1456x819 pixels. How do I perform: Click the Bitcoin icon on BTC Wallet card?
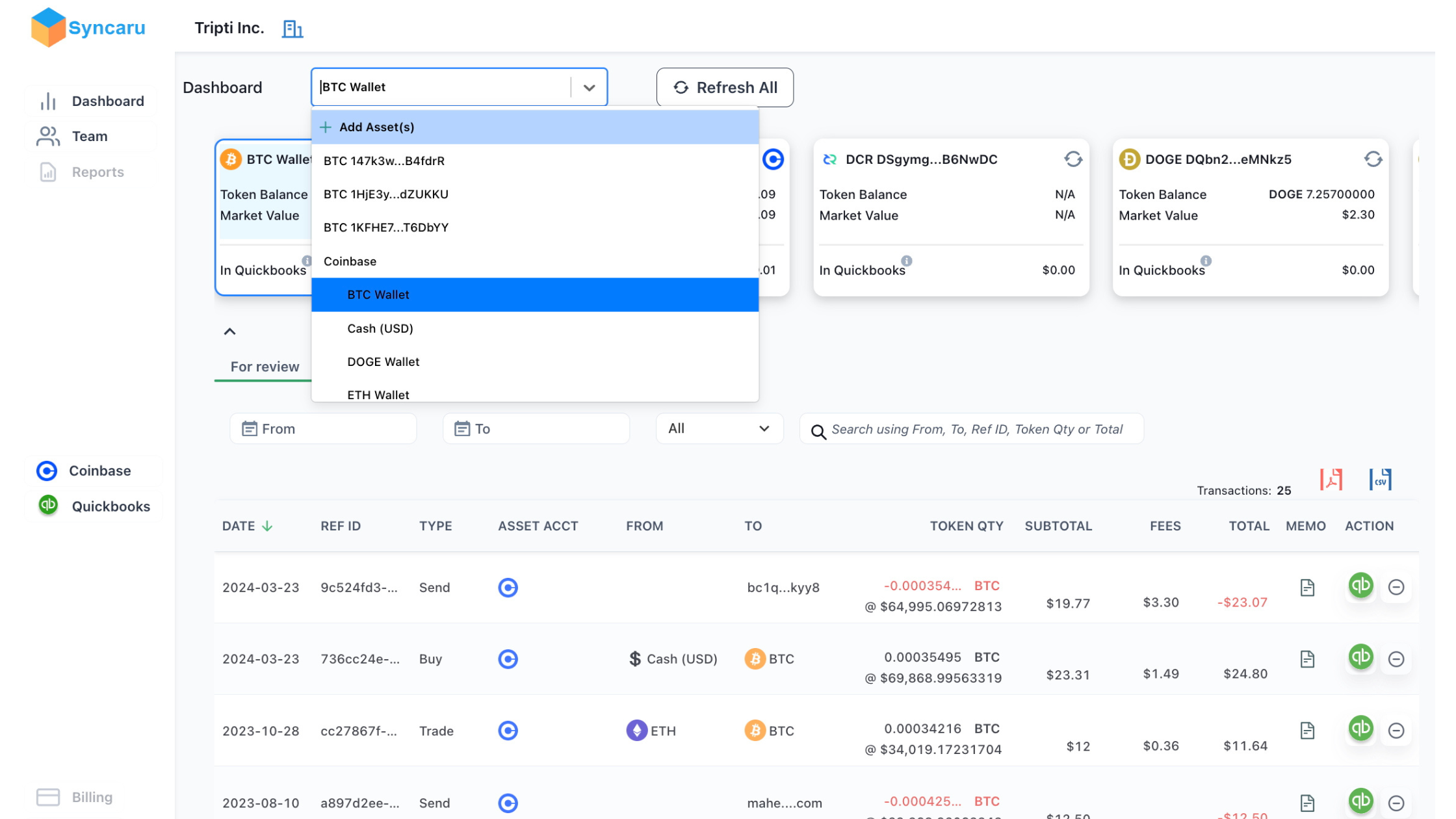231,159
